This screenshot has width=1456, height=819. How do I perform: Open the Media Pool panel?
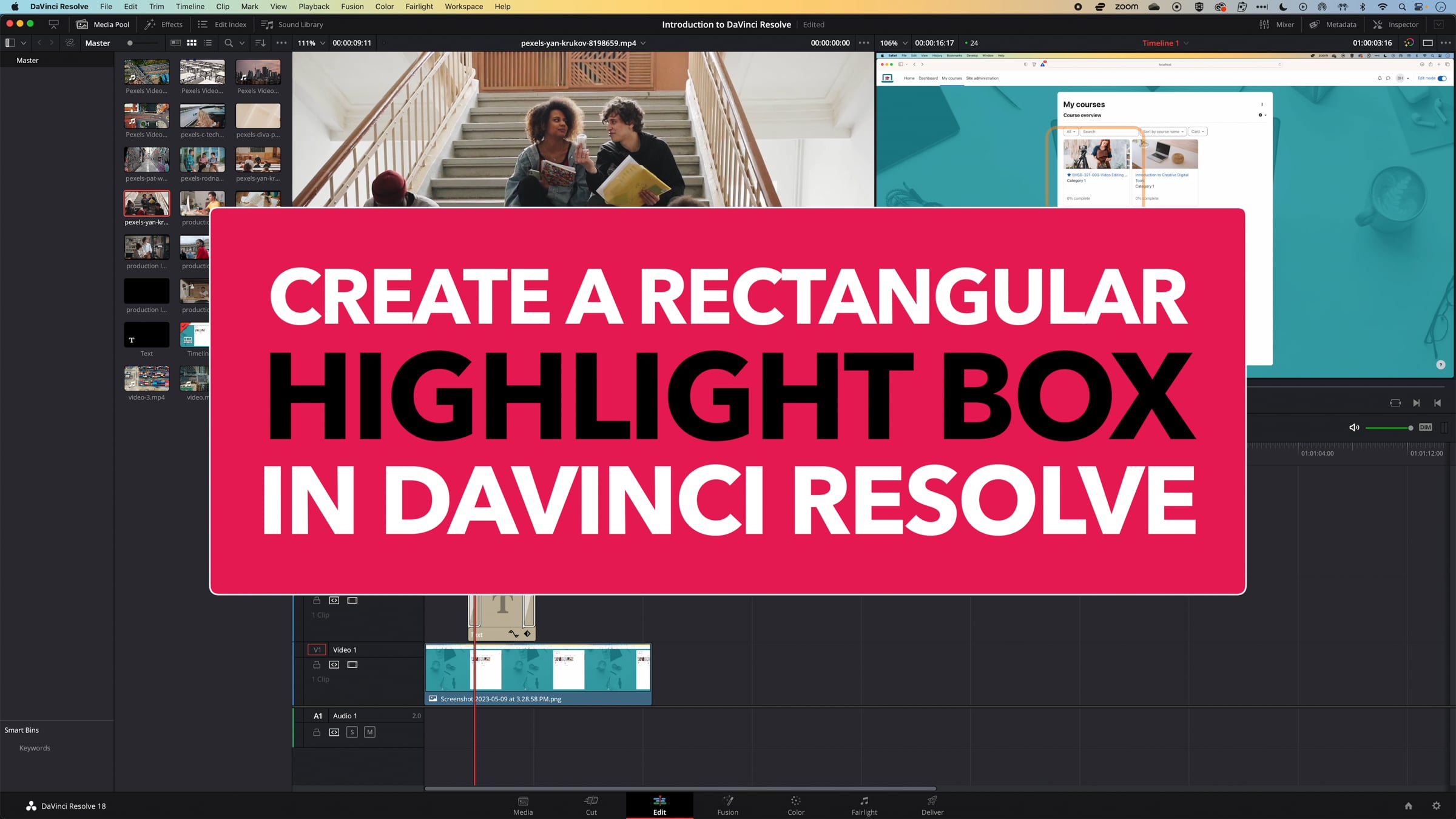pos(103,24)
